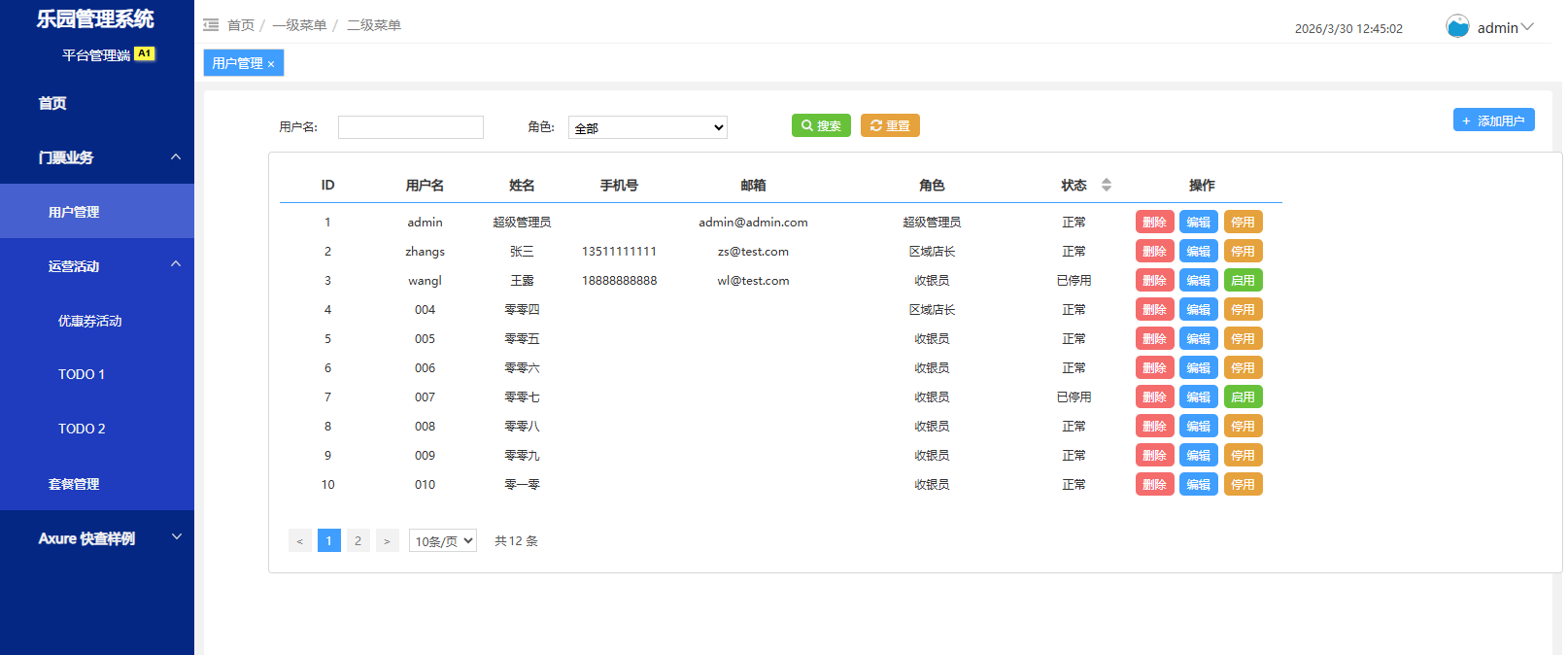Click the sort arrows in 状态 column header
This screenshot has height=655, width=1568.
point(1106,185)
